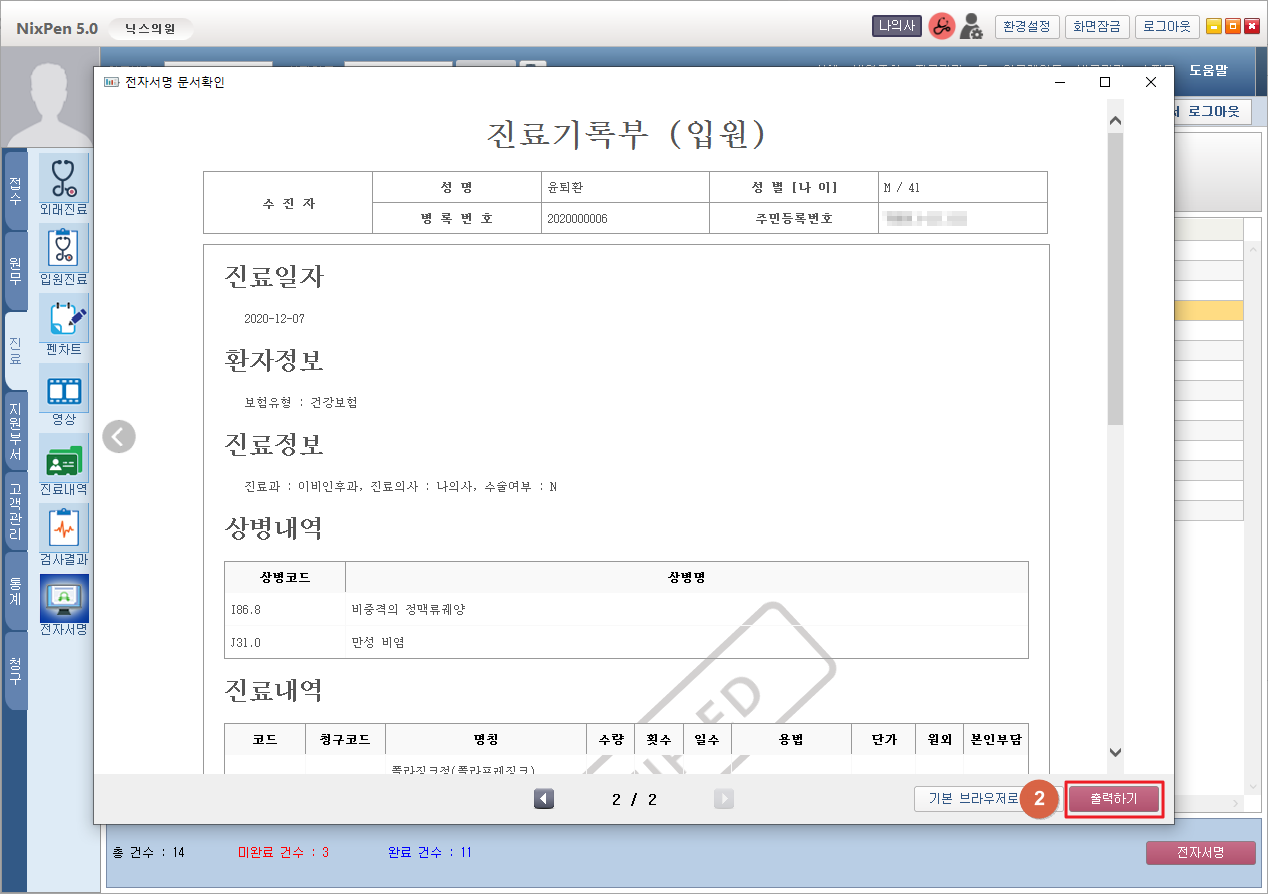The image size is (1268, 894).
Task: Click the red biohazard icon in header
Action: click(x=941, y=27)
